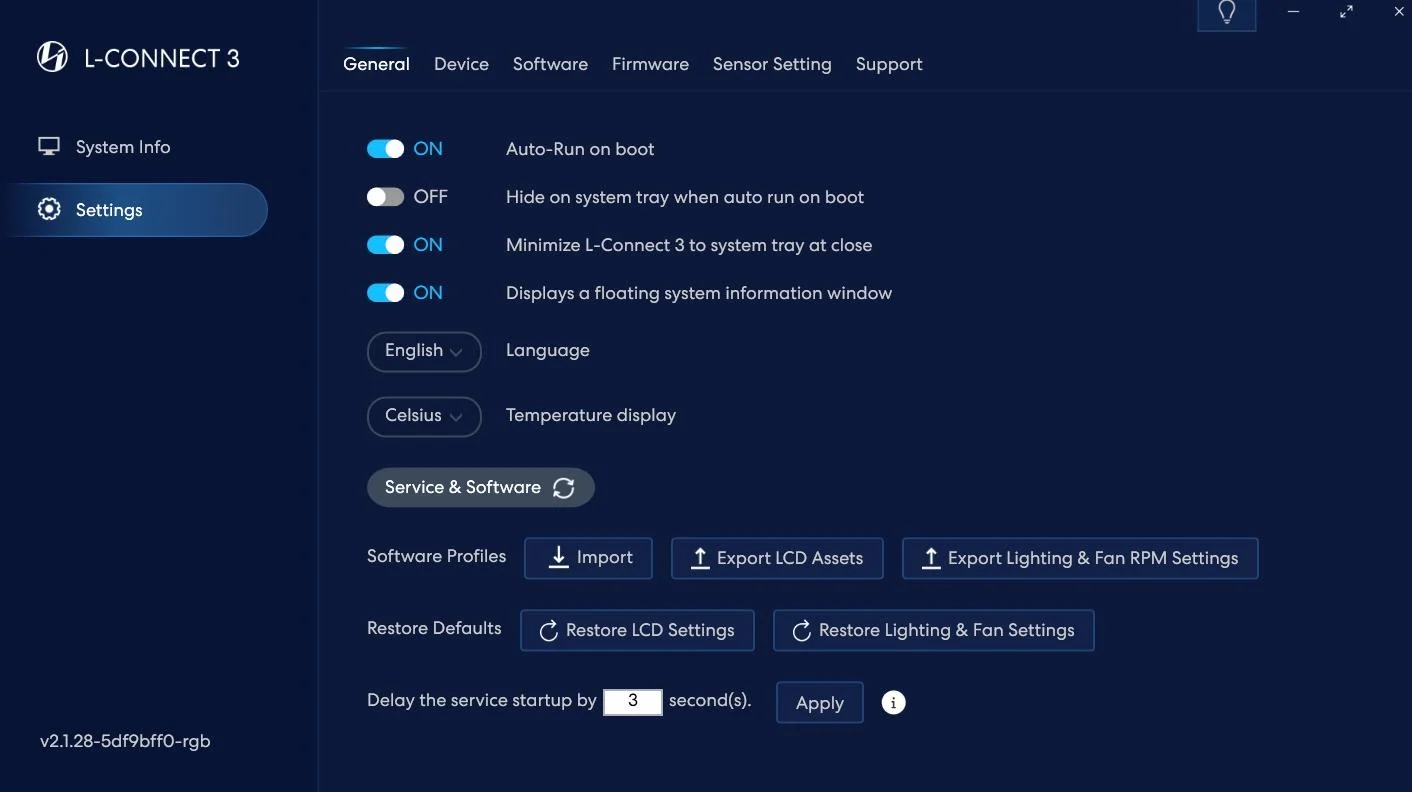Image resolution: width=1412 pixels, height=792 pixels.
Task: Minimize the L-Connect 3 window
Action: tap(1294, 12)
